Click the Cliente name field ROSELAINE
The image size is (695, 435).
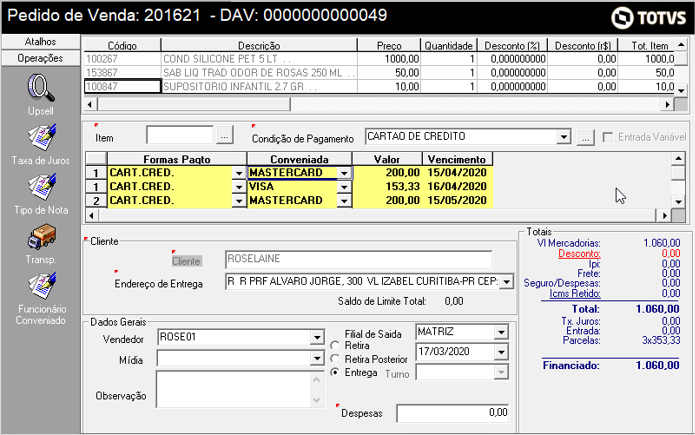click(358, 259)
